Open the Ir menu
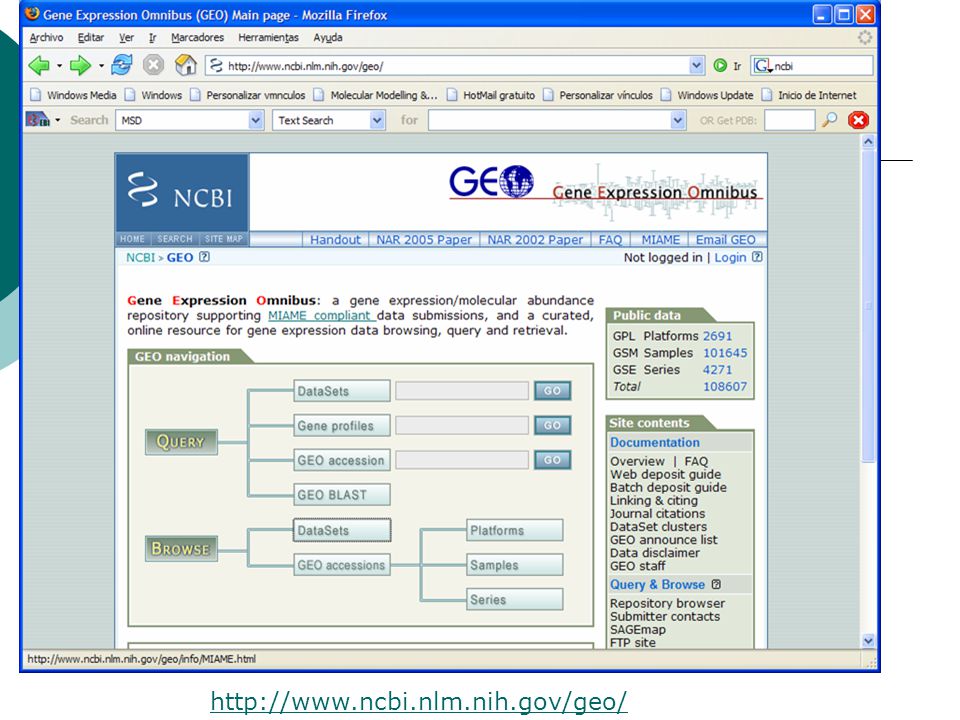960x720 pixels. coord(152,37)
